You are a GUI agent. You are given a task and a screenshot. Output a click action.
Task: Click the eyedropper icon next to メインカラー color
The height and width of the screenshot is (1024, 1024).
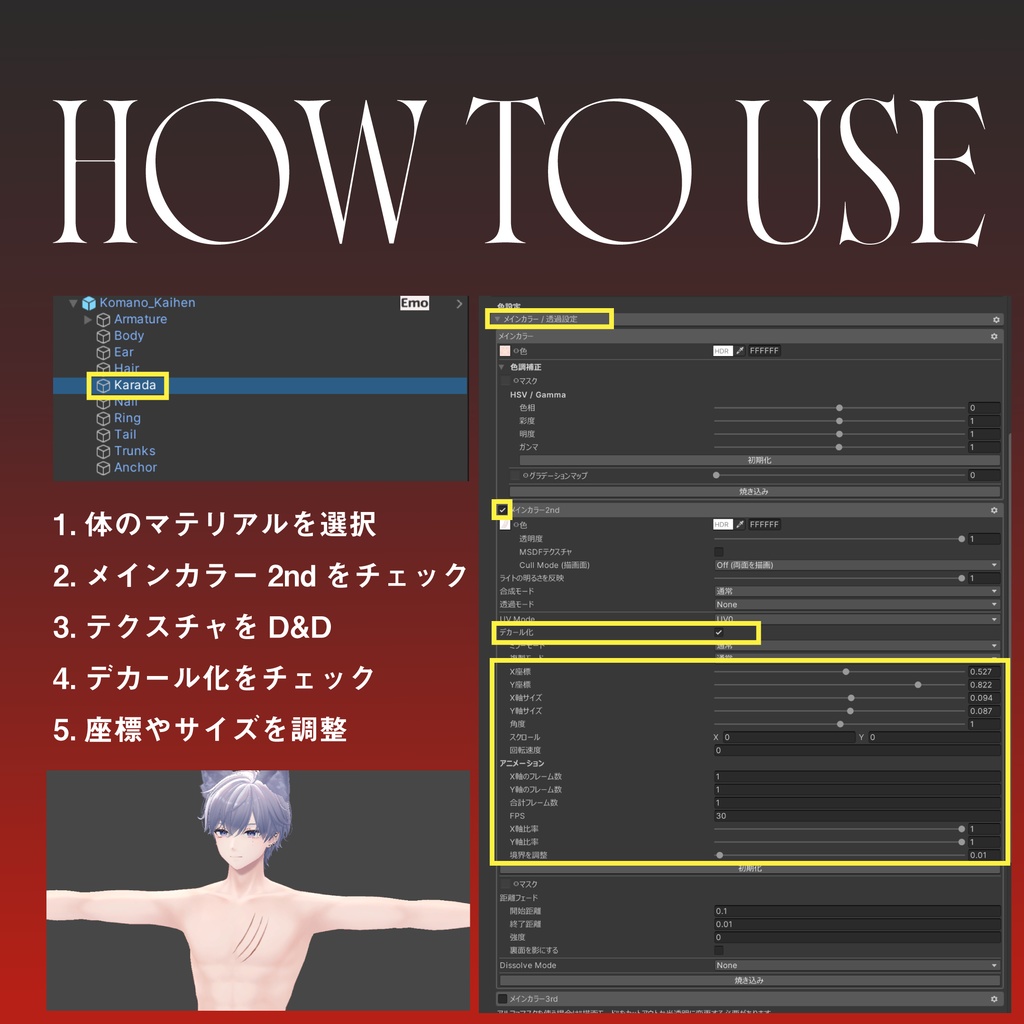click(739, 350)
